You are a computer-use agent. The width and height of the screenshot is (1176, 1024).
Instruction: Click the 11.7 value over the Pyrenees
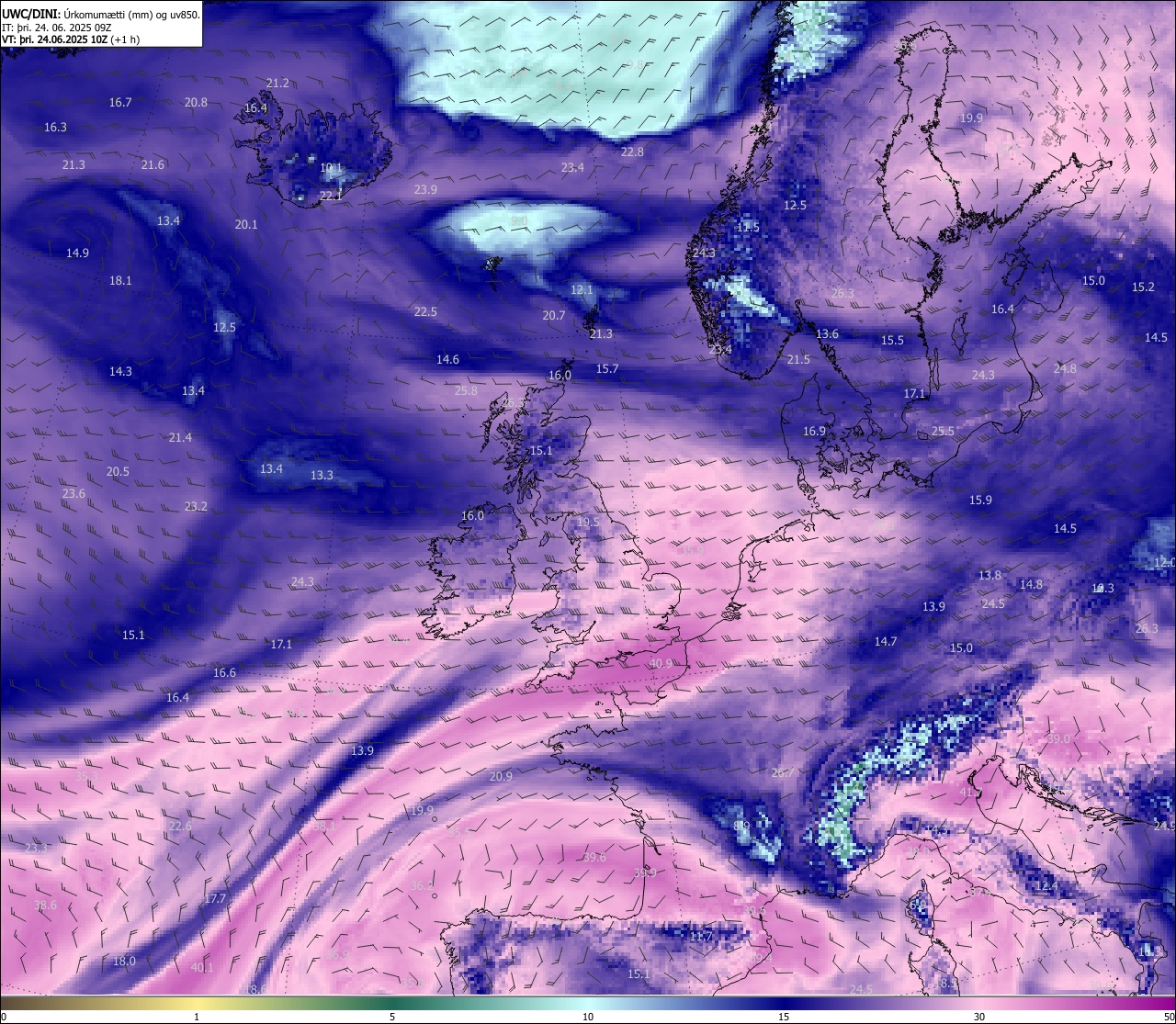(701, 936)
